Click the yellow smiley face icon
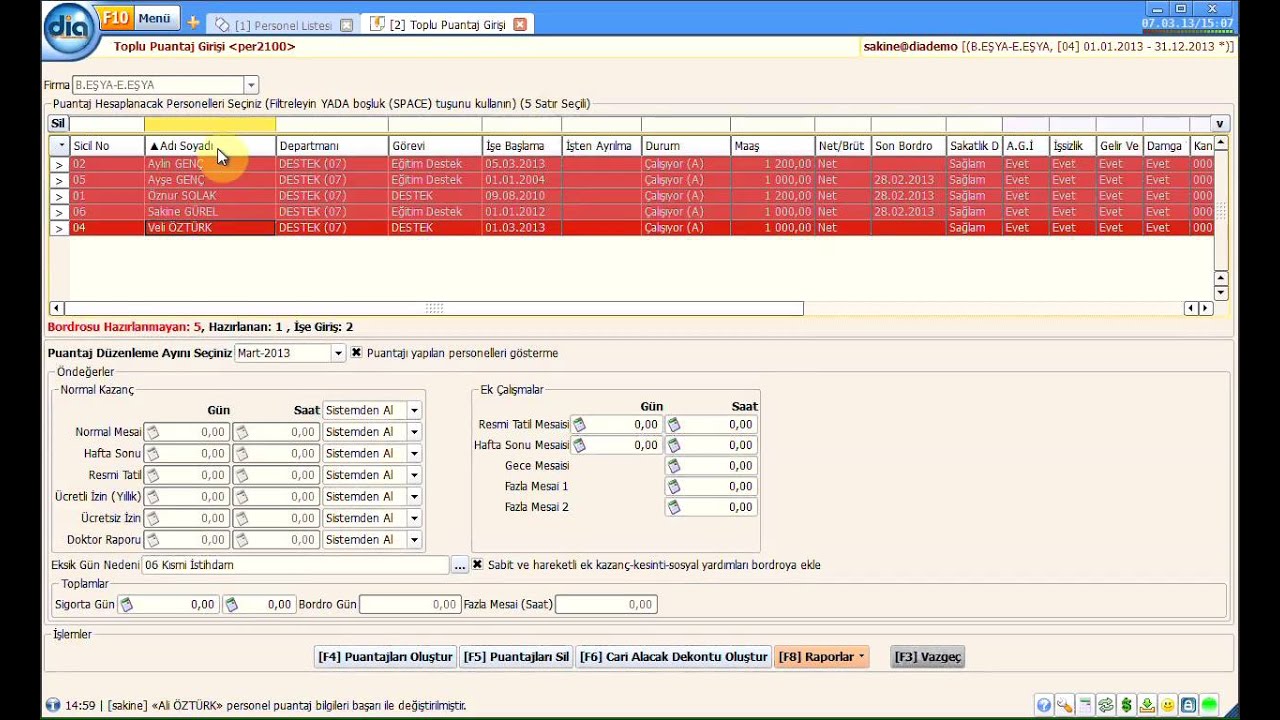Image resolution: width=1280 pixels, height=720 pixels. 1168,705
